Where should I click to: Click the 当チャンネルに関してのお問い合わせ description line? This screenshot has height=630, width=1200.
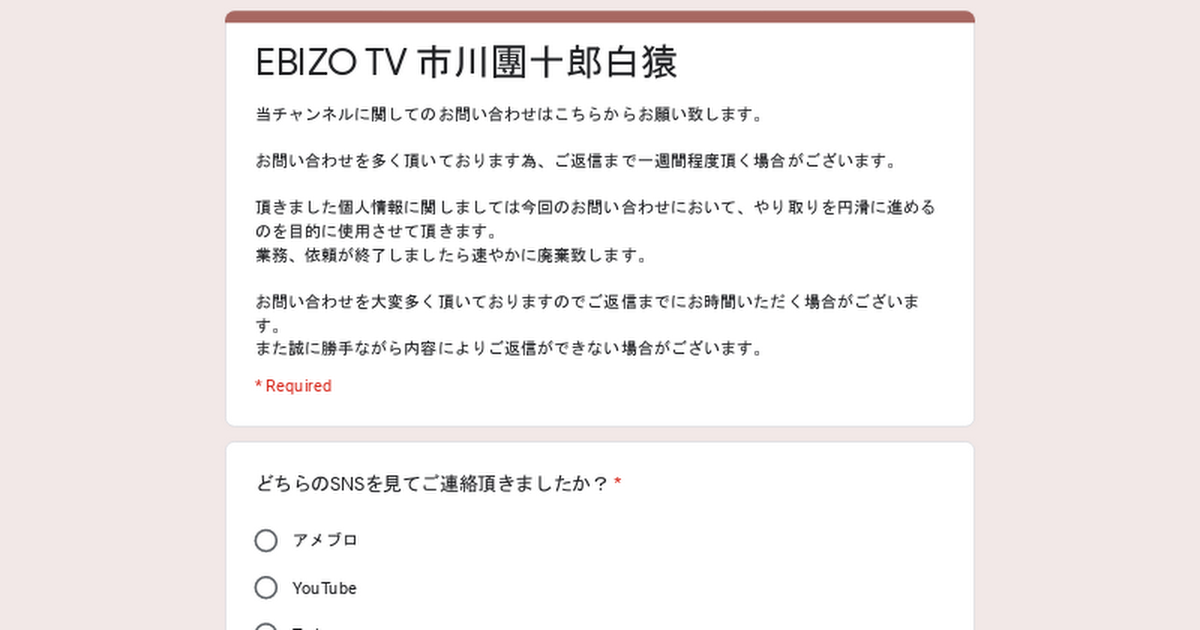pos(511,114)
